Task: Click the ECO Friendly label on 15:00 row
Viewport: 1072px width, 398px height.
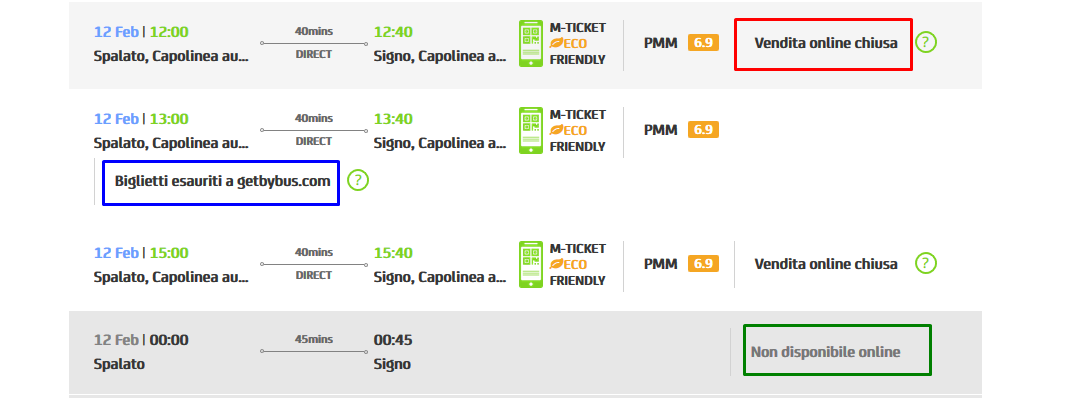Action: click(x=577, y=272)
